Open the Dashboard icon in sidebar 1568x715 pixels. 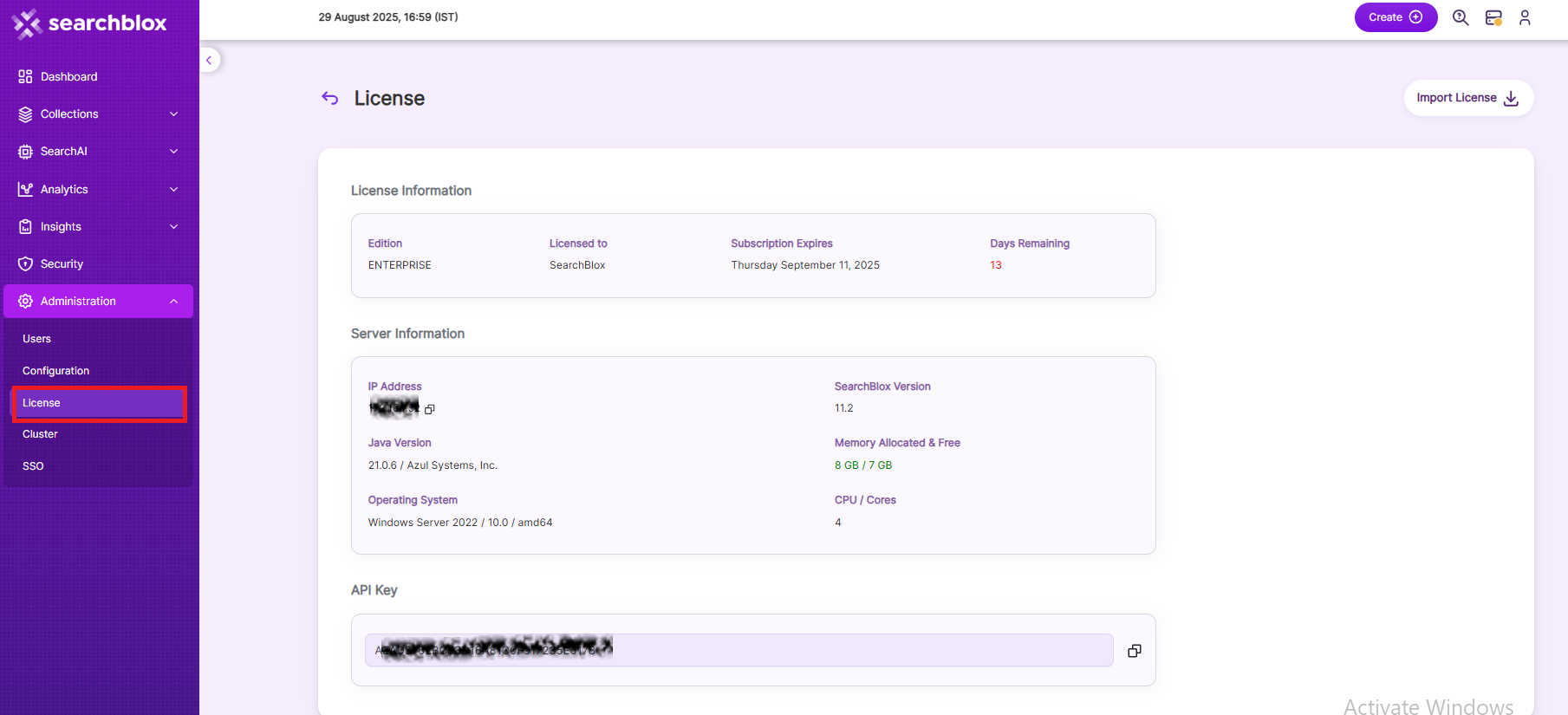[25, 76]
